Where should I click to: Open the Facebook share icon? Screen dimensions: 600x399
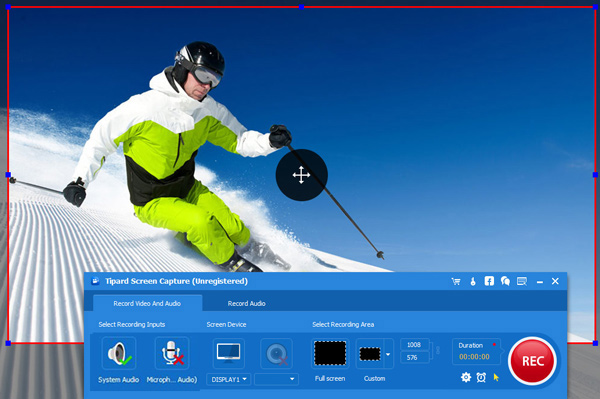[489, 281]
